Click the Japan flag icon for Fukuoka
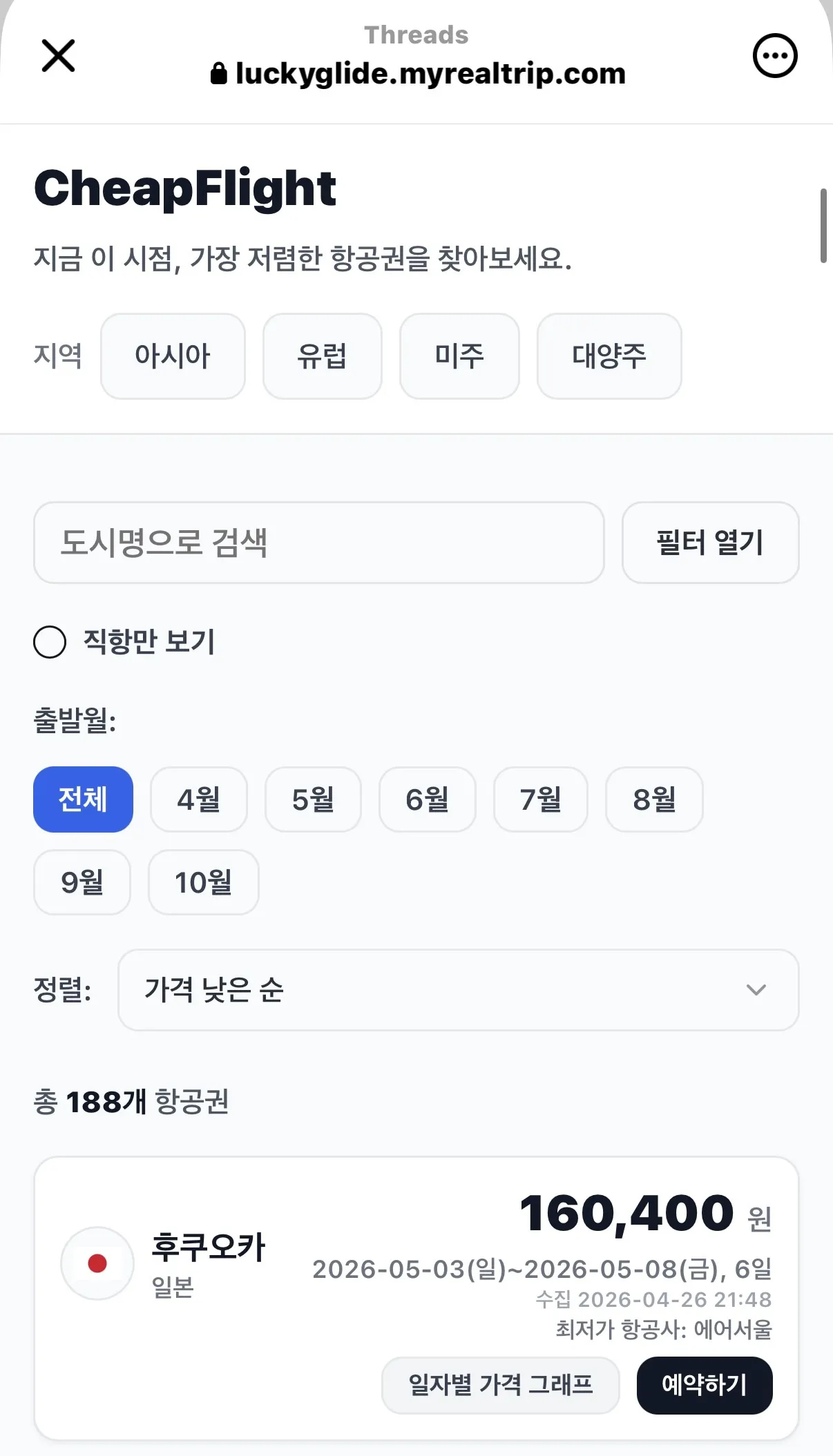This screenshot has width=833, height=1456. (x=97, y=1263)
